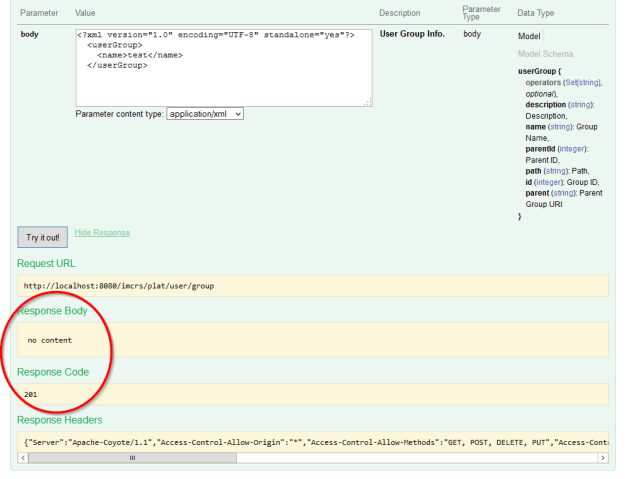Screen dimensions: 640x479
Task: Click the left arrow of the headers scrollbar
Action: (22, 457)
